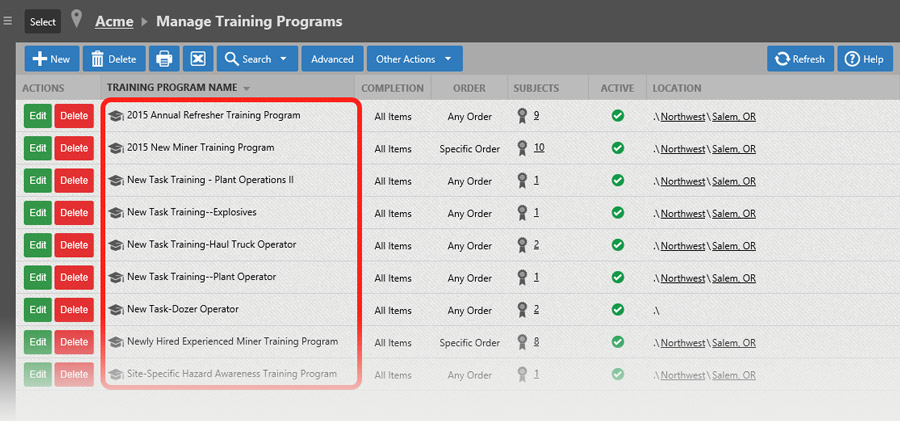Click the ribbon badge icon for New Task-Dozer Operator
The width and height of the screenshot is (900, 421).
coord(522,310)
